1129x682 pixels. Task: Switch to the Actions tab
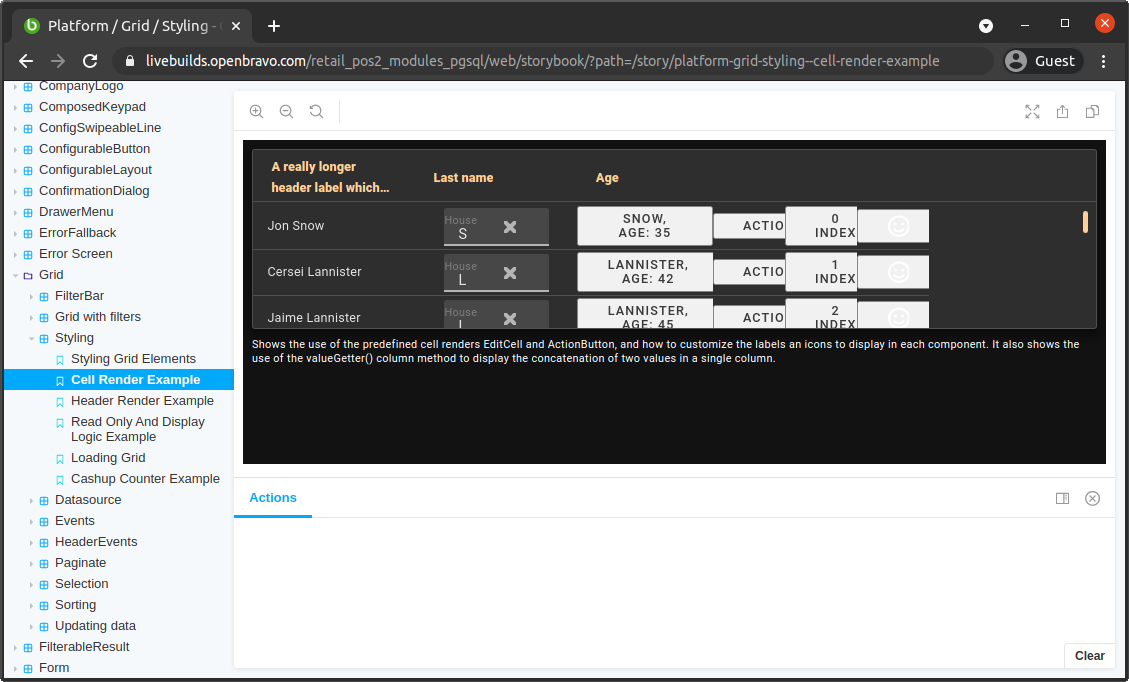[273, 498]
